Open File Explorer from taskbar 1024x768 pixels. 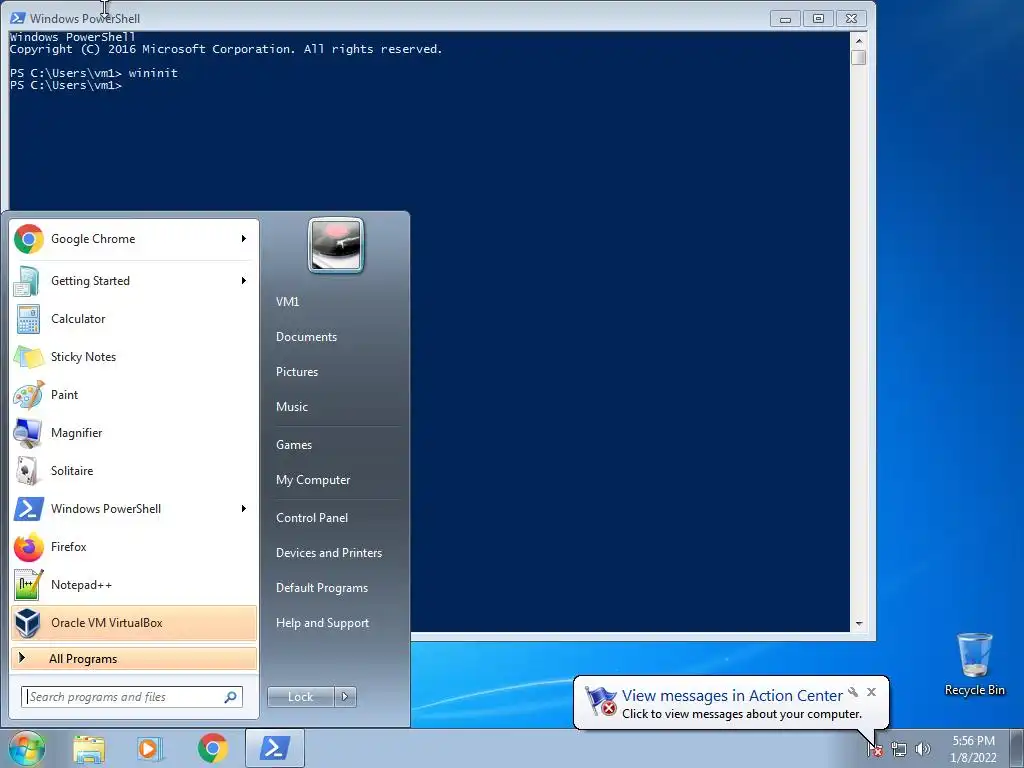[x=89, y=748]
